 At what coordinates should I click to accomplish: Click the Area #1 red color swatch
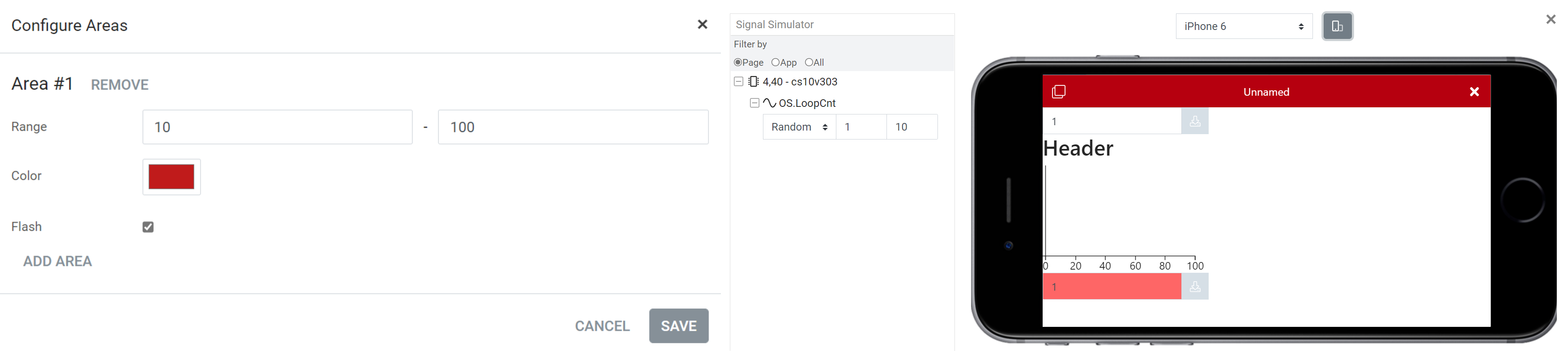[x=171, y=177]
